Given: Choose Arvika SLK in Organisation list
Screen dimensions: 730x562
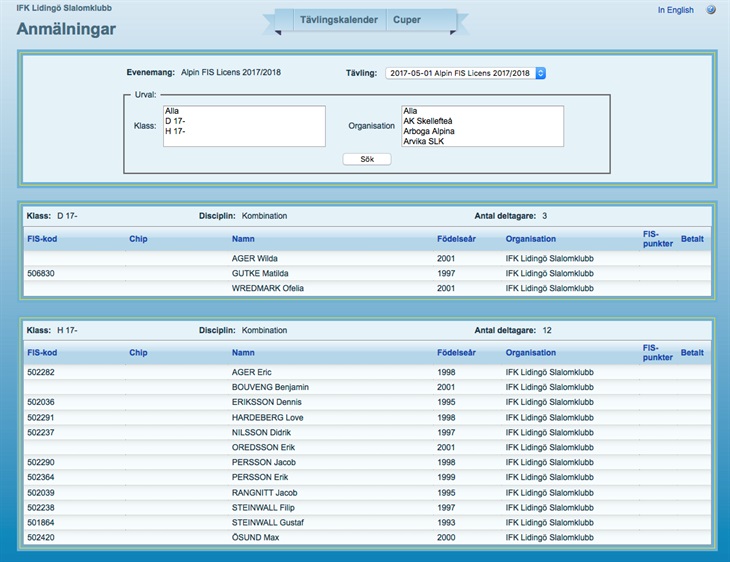Looking at the screenshot, I should 482,141.
